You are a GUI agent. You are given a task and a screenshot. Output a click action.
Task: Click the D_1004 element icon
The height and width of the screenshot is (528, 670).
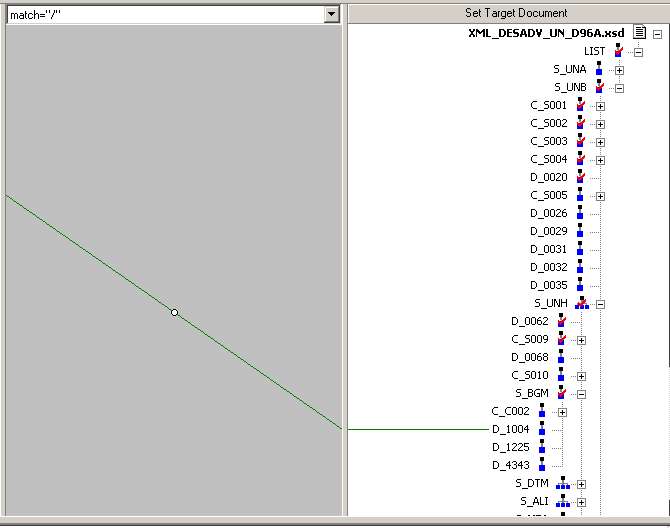click(542, 429)
